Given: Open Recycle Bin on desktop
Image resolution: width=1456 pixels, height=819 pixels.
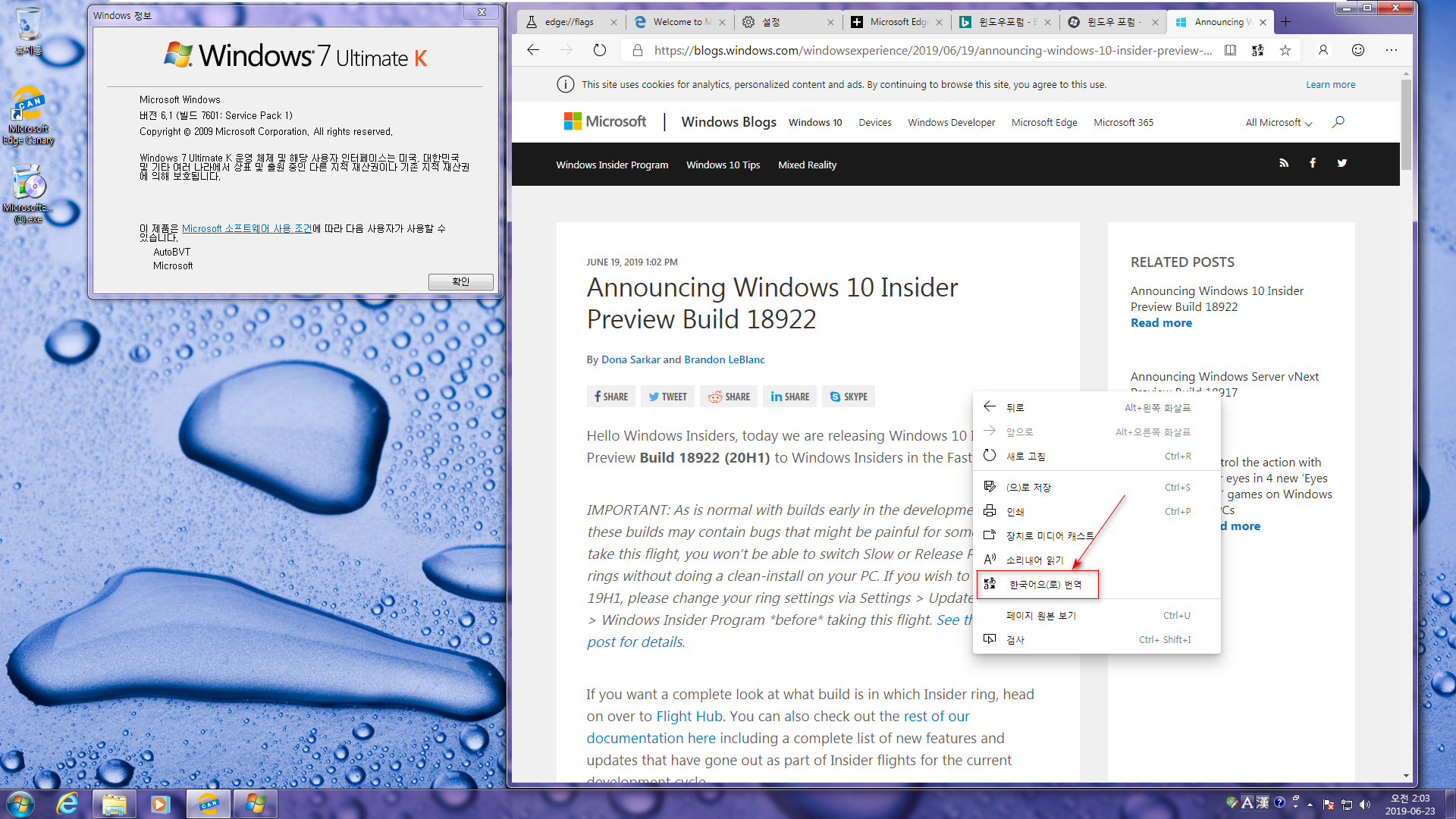Looking at the screenshot, I should (29, 31).
